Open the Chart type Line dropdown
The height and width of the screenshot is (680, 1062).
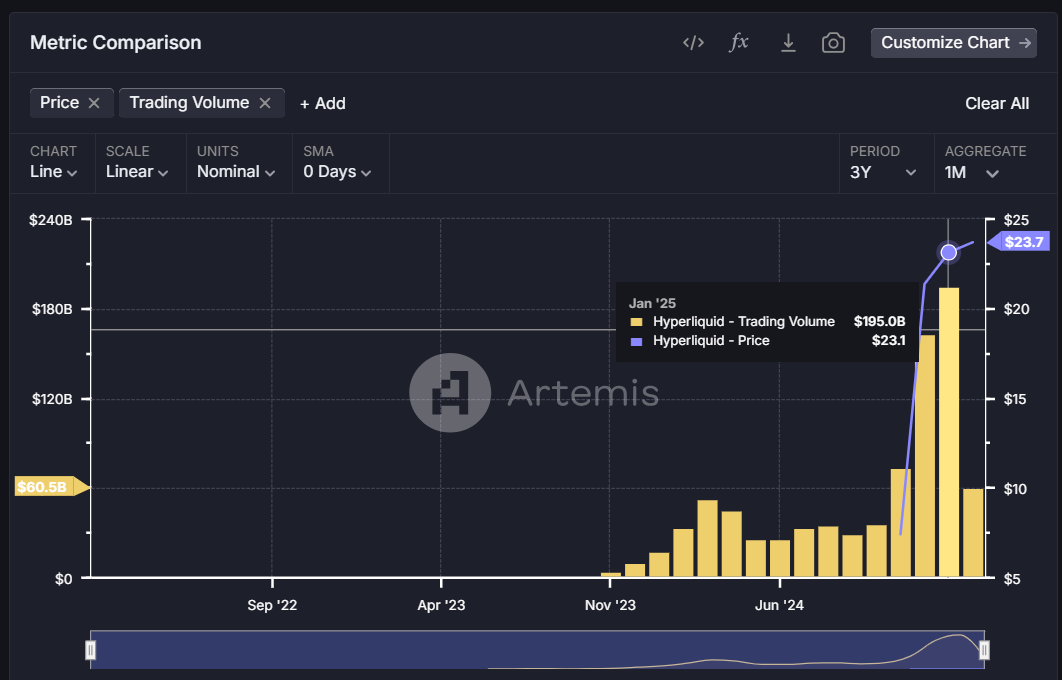click(x=54, y=172)
